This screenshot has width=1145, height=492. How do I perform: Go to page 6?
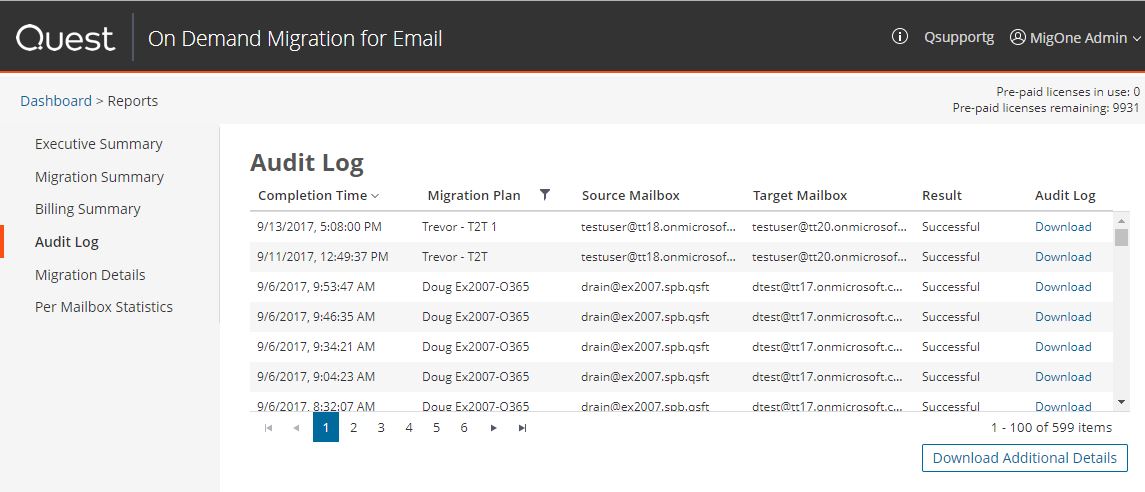(464, 428)
